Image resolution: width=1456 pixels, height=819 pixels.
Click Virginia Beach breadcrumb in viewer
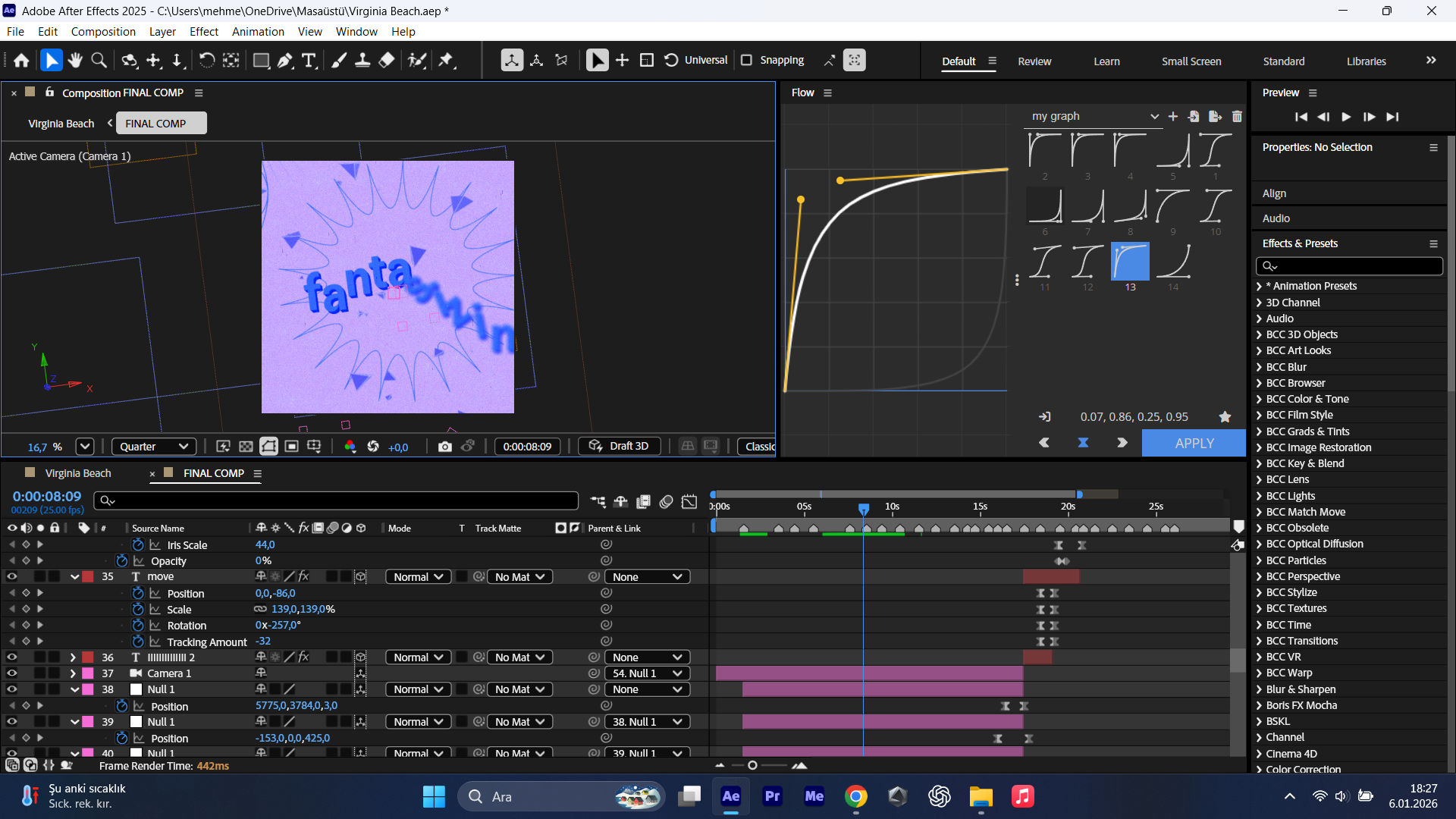61,124
